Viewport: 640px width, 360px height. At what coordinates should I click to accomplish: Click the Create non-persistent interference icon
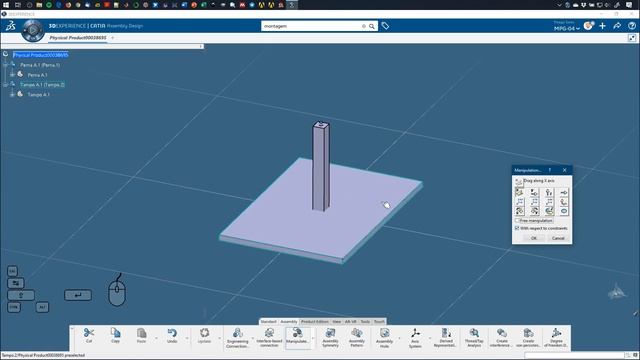pyautogui.click(x=528, y=338)
